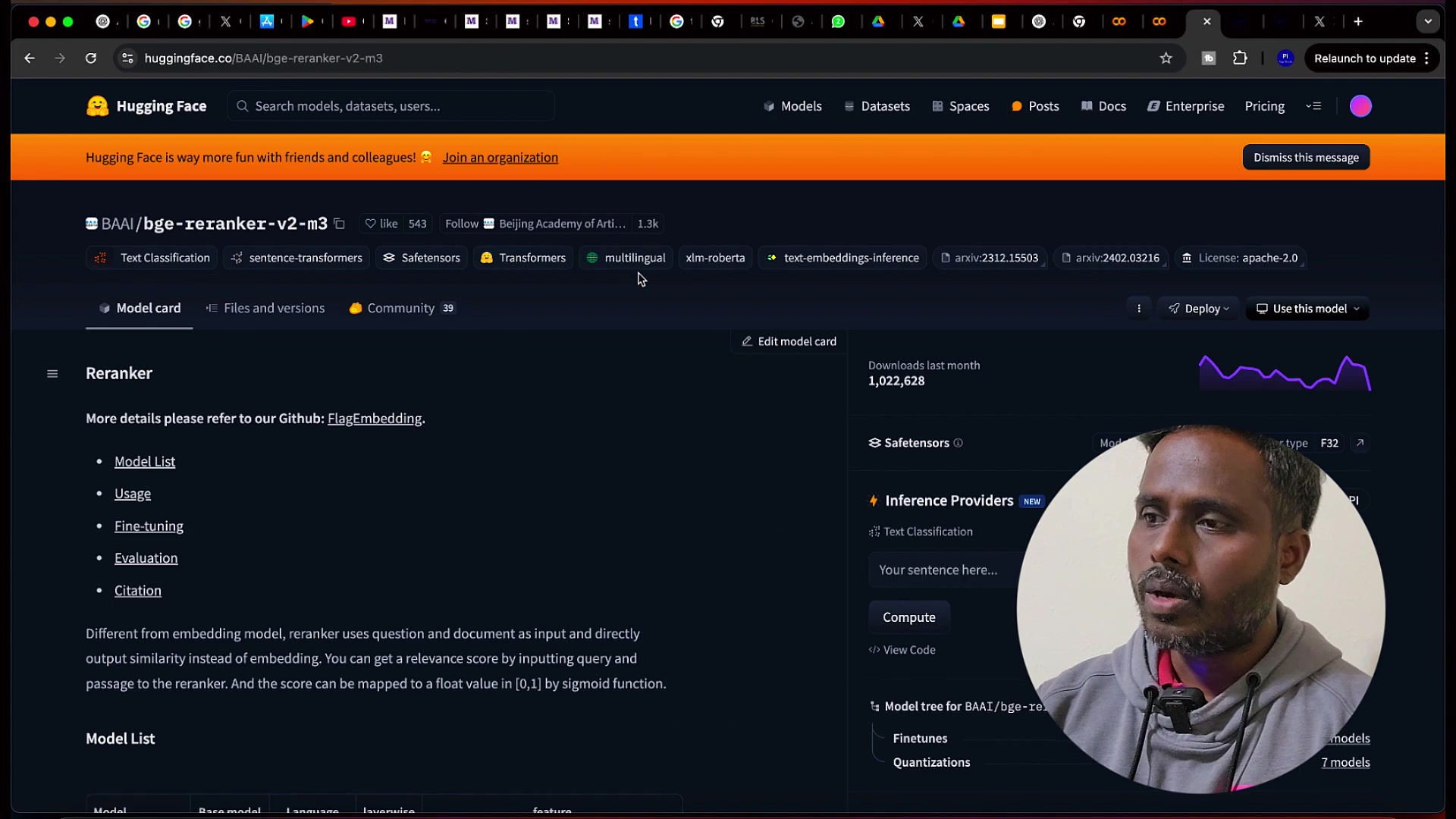Dismiss this message banner
This screenshot has height=819, width=1456.
[1306, 158]
